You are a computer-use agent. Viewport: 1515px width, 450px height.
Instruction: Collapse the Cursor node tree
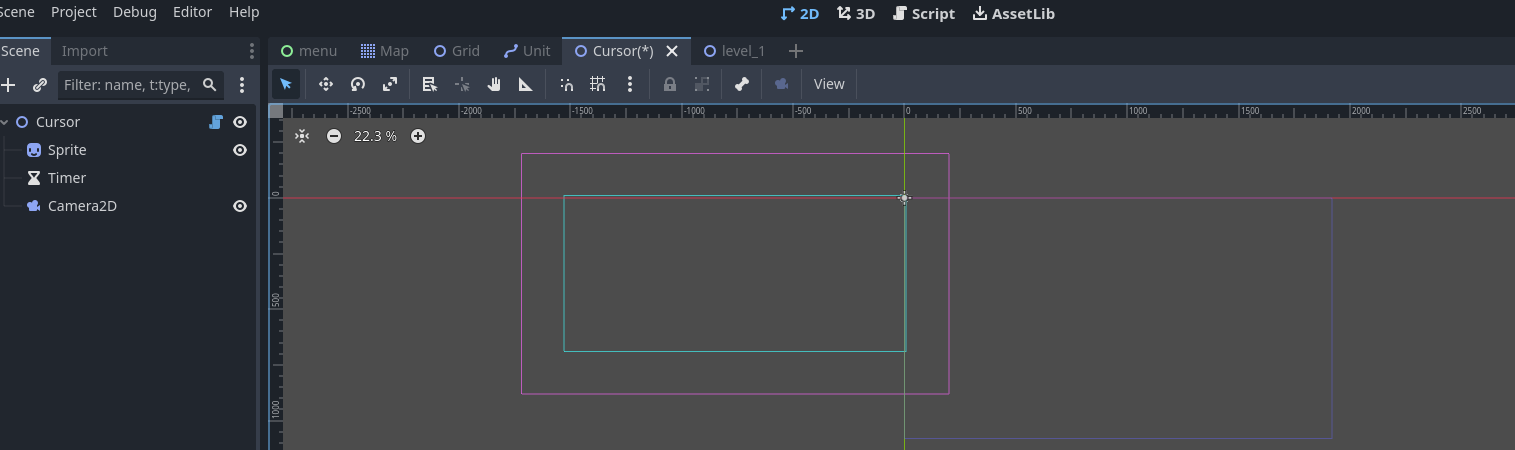coord(5,122)
